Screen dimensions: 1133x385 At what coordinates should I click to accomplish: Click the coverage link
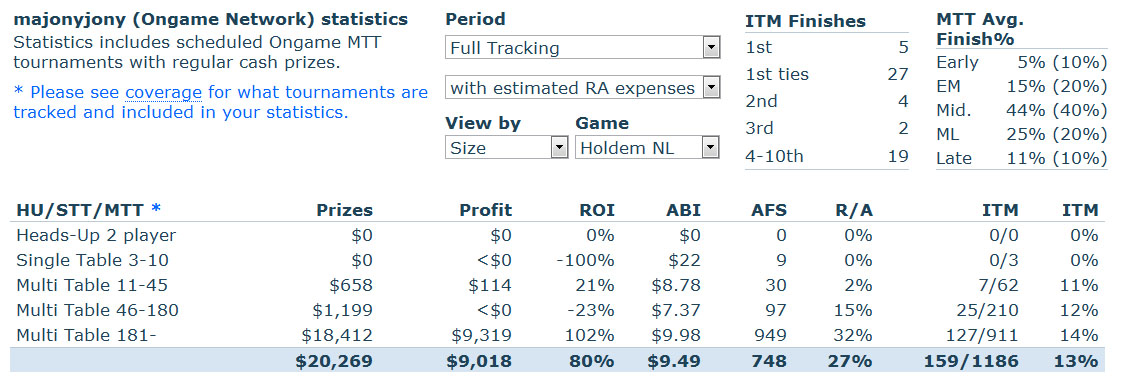tap(163, 92)
